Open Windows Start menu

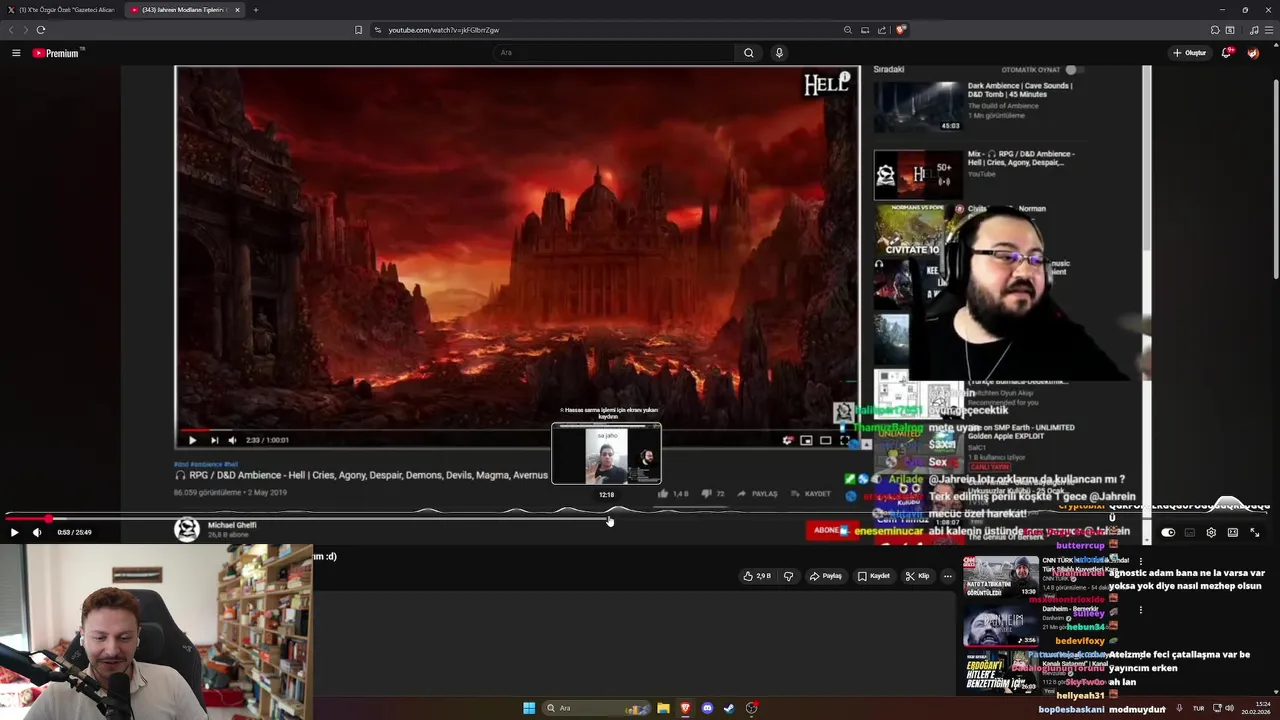[529, 708]
